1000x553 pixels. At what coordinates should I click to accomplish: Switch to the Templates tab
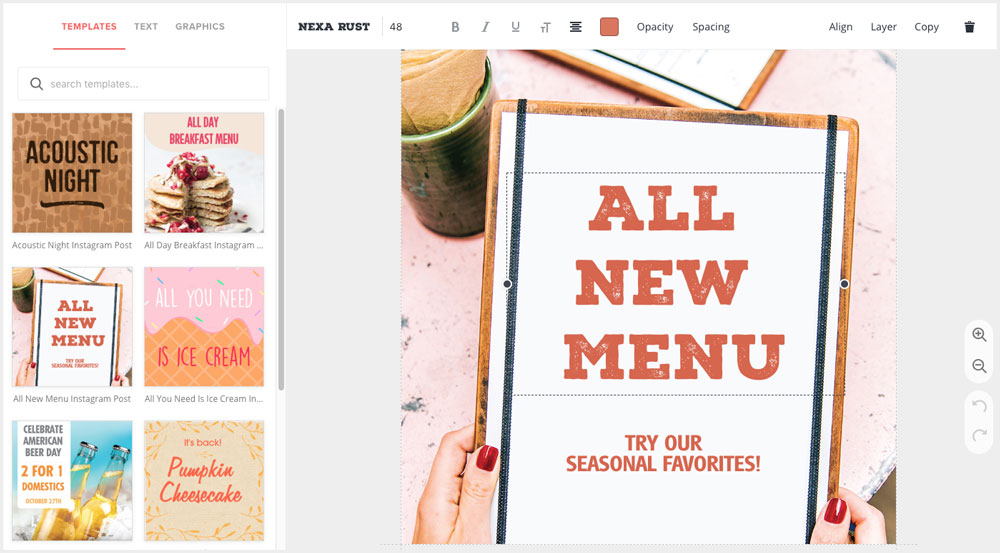pos(89,26)
